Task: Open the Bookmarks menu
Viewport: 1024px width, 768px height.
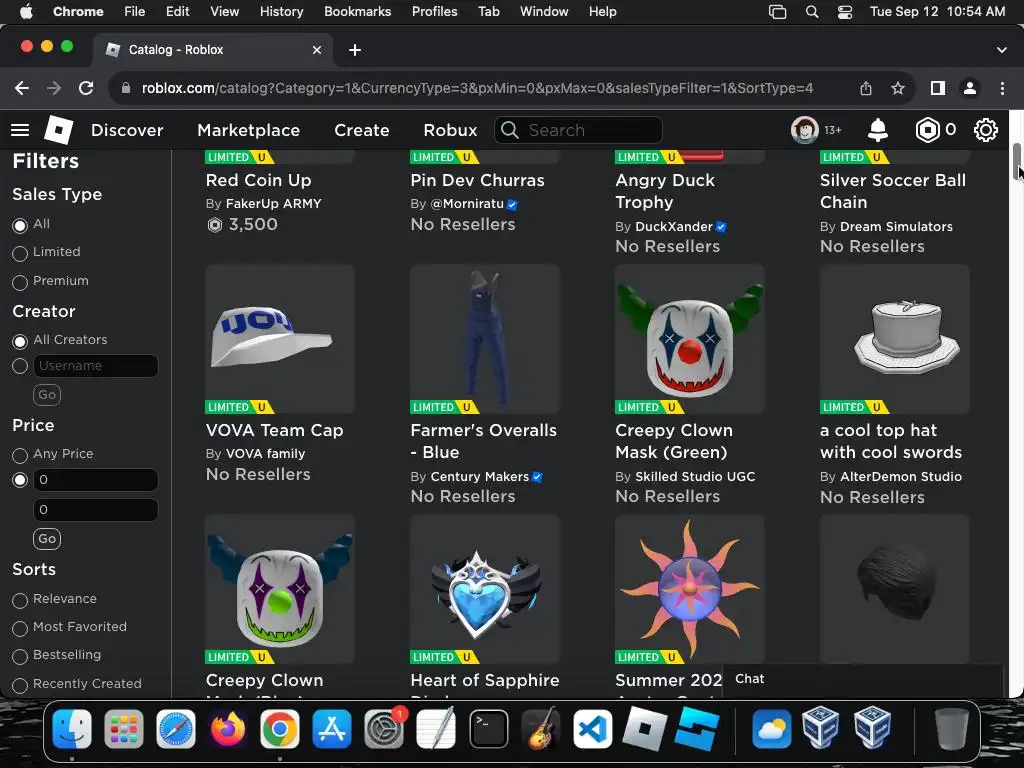Action: [x=358, y=12]
